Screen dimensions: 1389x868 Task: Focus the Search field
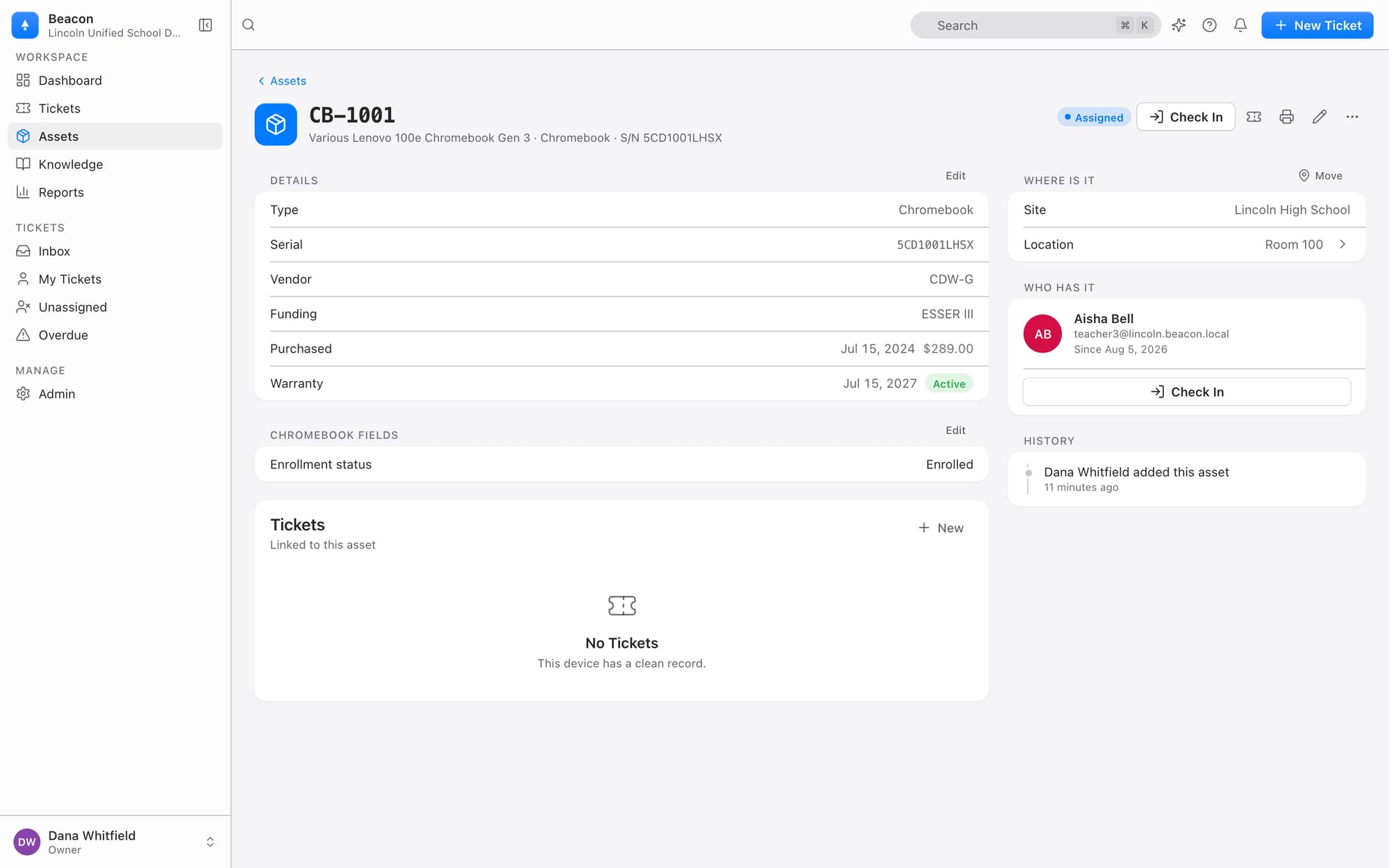tap(1035, 25)
